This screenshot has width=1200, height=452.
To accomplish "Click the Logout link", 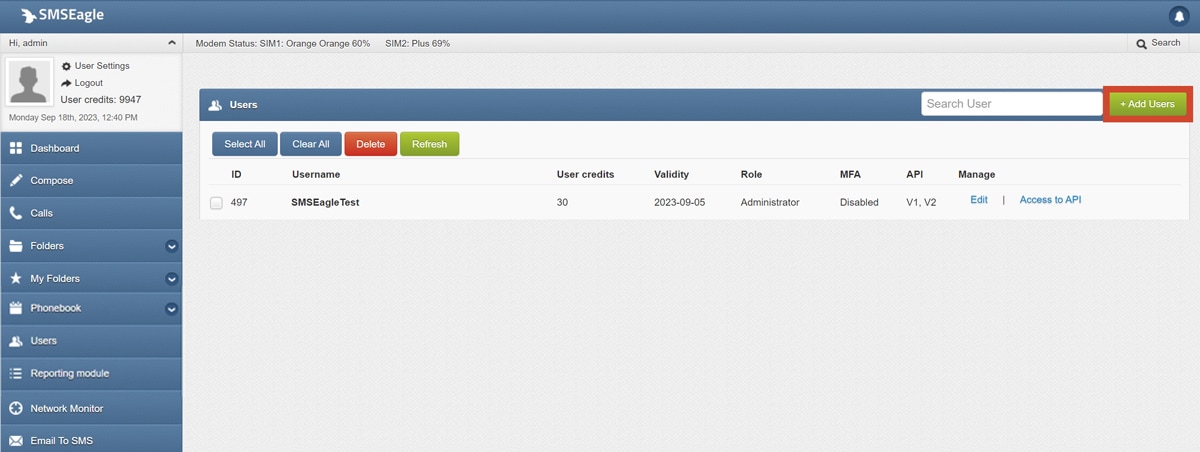I will point(89,83).
